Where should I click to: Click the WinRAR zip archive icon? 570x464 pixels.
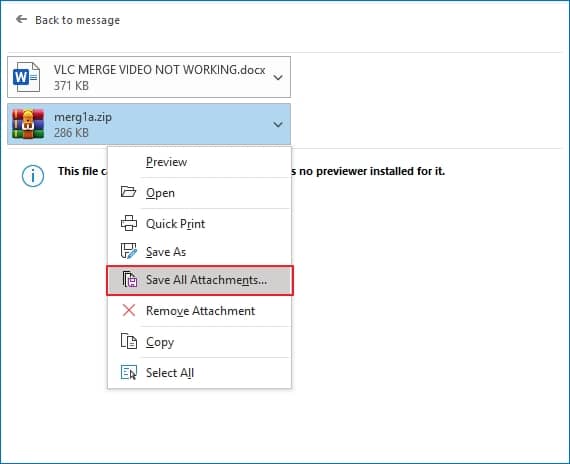(x=28, y=124)
